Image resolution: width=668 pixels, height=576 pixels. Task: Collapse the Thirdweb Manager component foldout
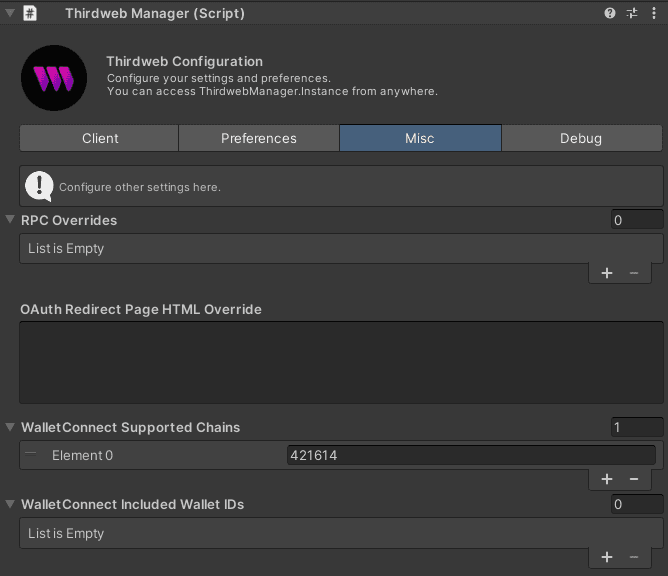point(8,14)
